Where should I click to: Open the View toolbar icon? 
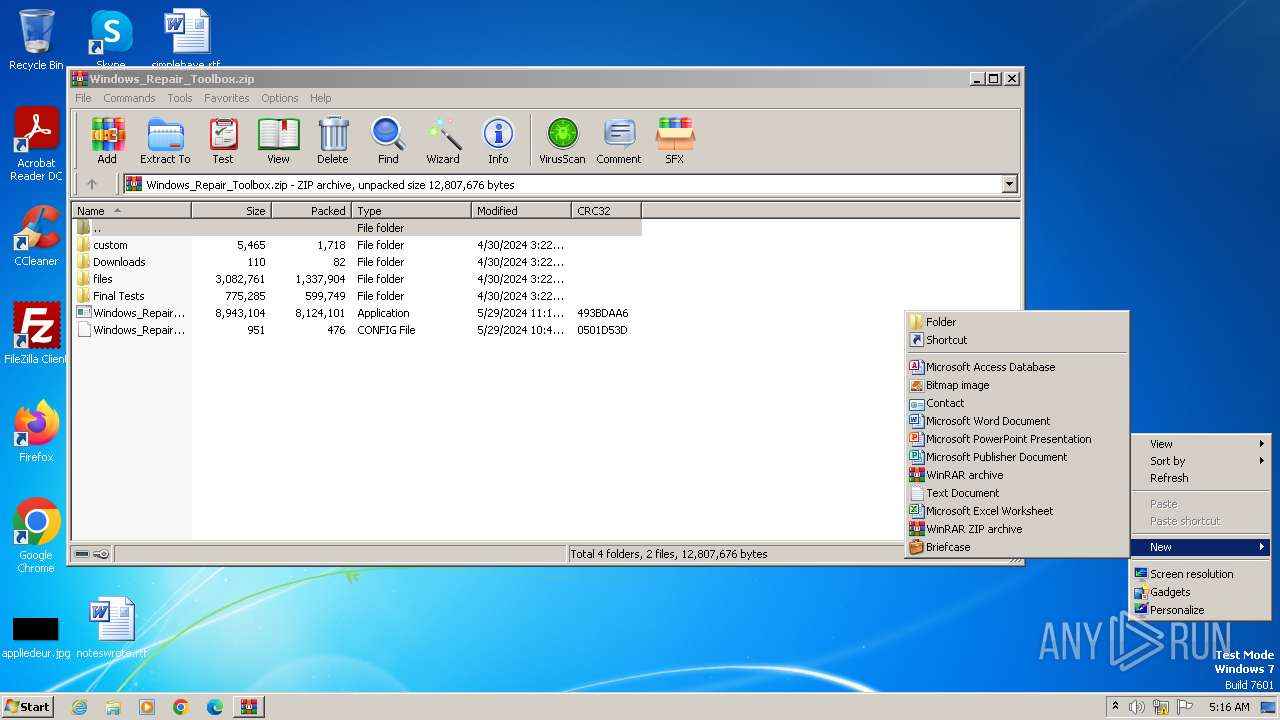point(278,141)
